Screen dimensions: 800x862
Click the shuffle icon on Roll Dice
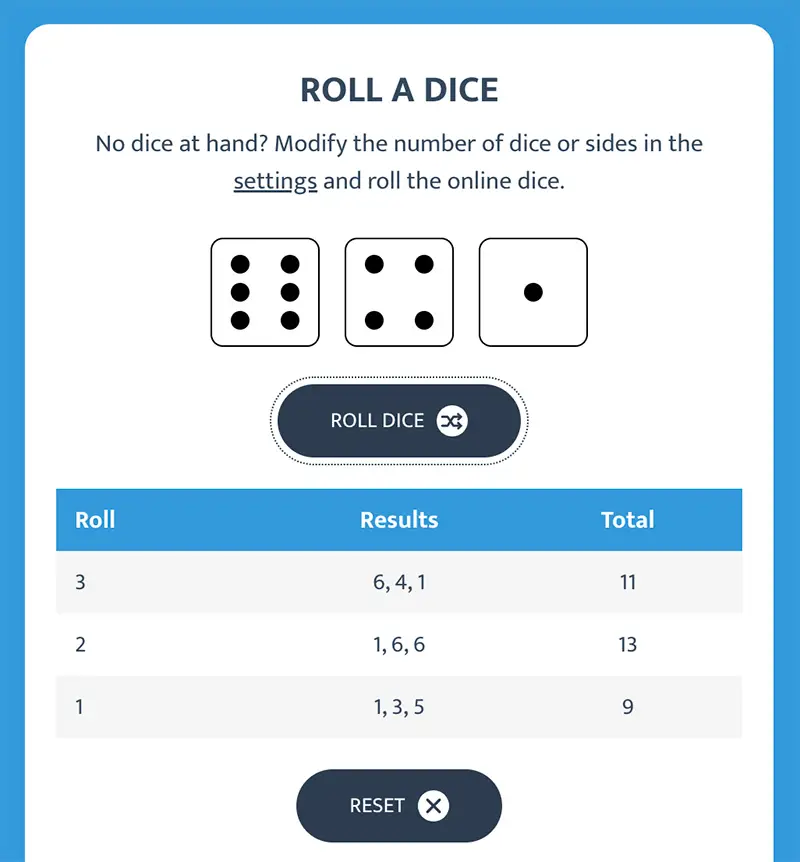tap(452, 421)
